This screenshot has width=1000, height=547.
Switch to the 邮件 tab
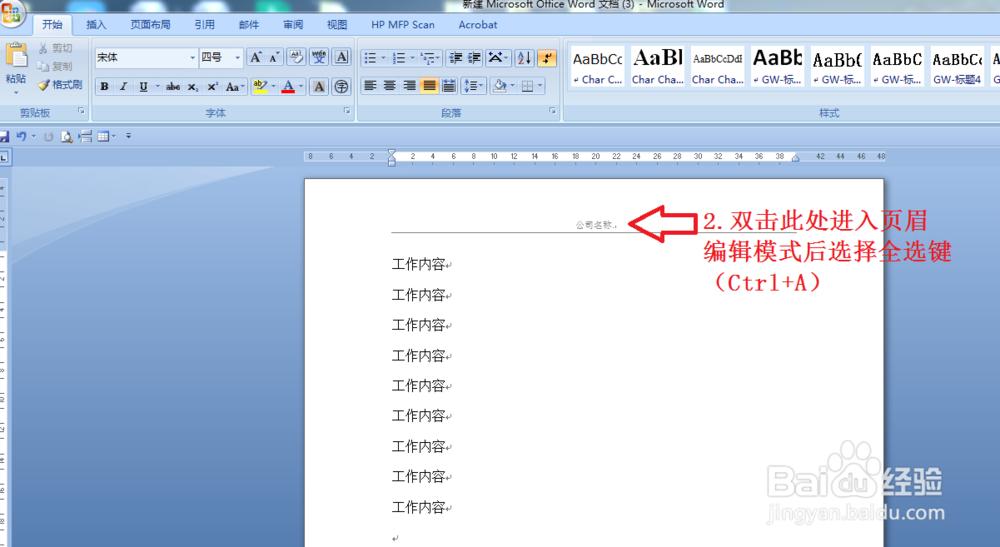pos(249,25)
